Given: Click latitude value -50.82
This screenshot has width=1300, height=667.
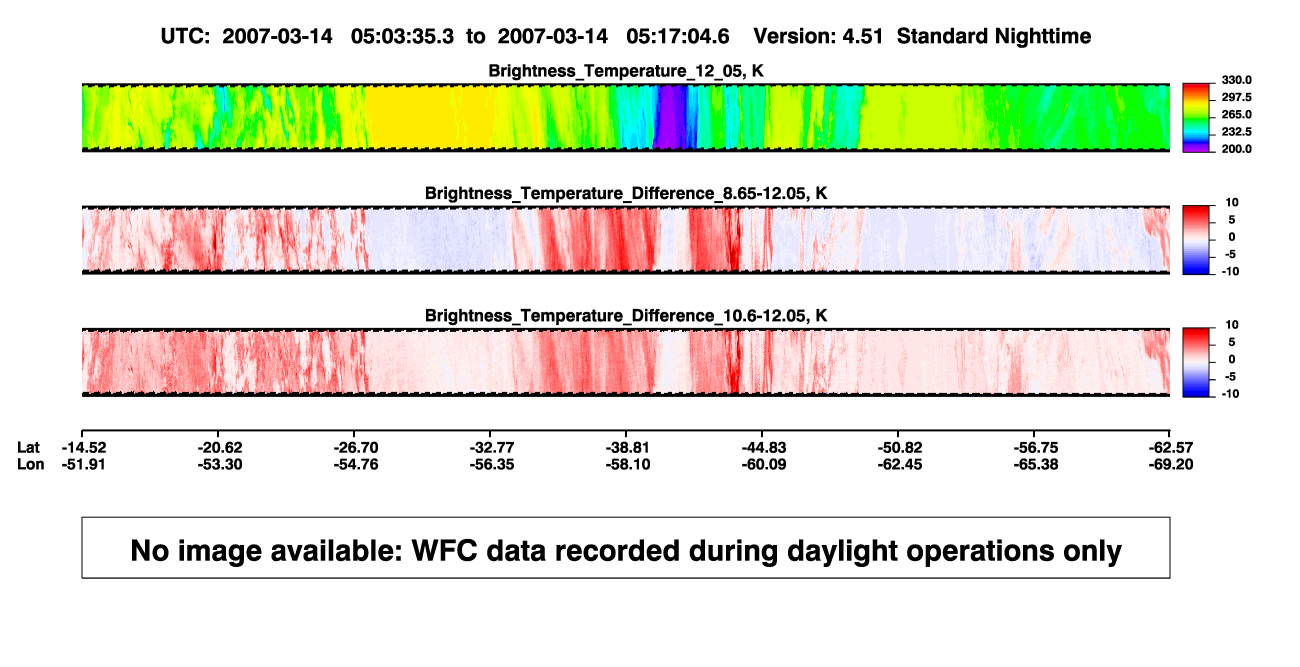Looking at the screenshot, I should click(900, 448).
